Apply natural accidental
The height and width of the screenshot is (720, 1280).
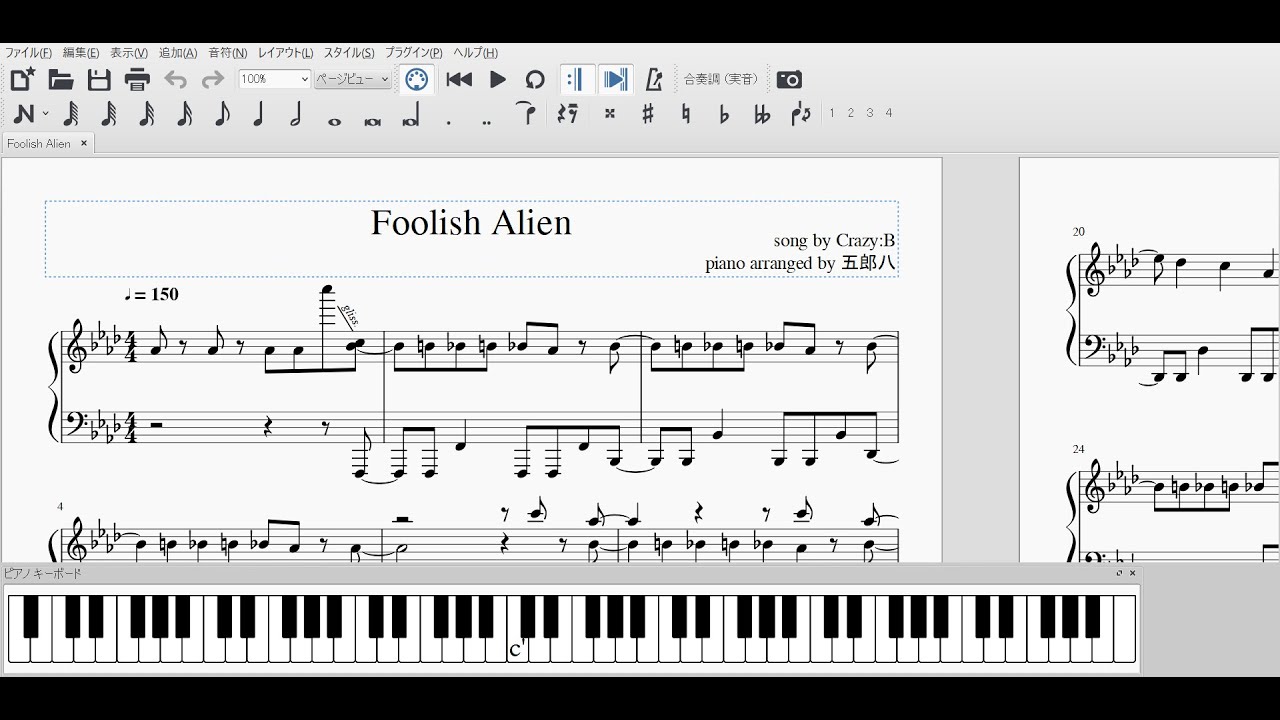tap(686, 114)
